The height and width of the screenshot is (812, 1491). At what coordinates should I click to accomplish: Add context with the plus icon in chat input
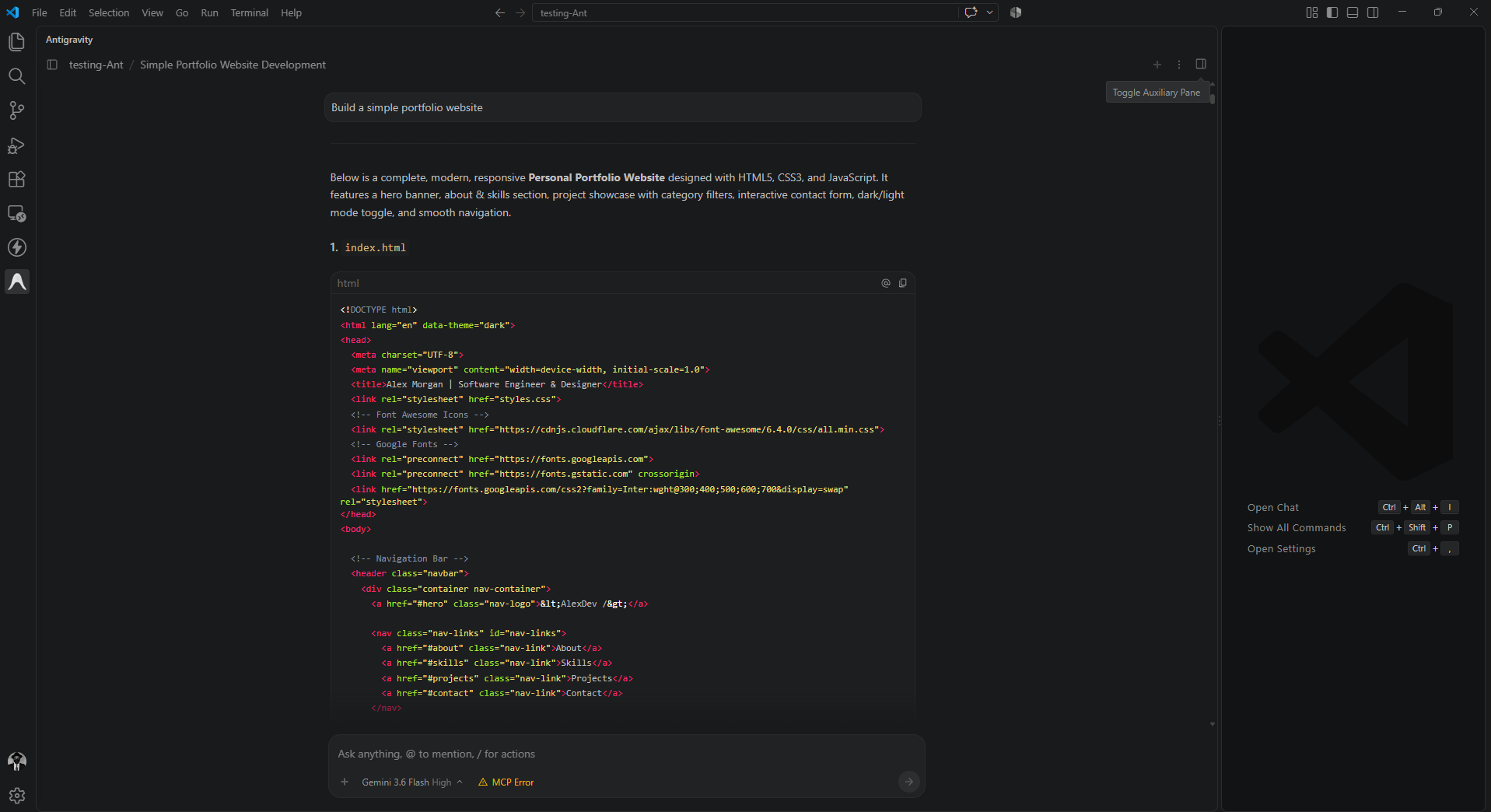345,782
